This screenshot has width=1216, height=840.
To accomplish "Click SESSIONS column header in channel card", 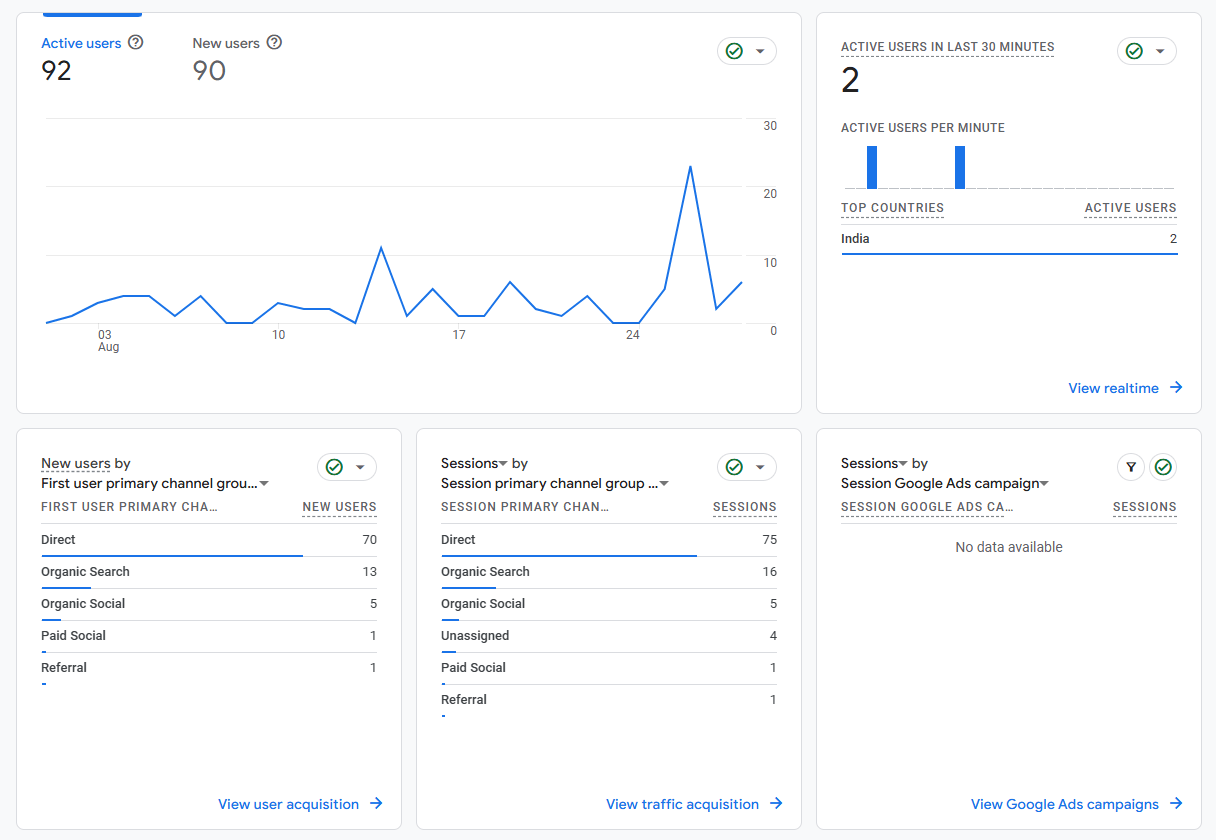I will [745, 507].
